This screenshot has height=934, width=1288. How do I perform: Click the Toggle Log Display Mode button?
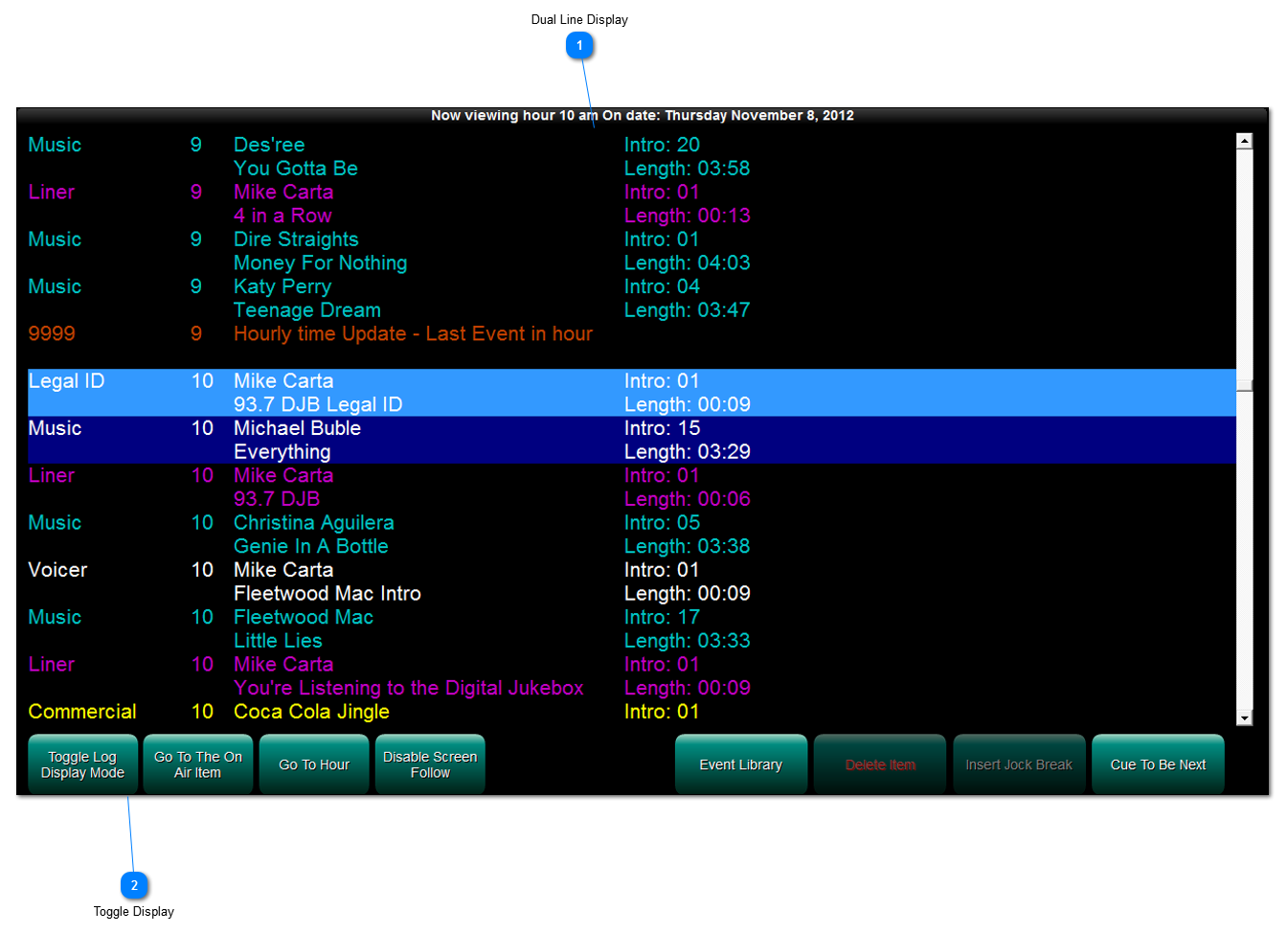[82, 764]
